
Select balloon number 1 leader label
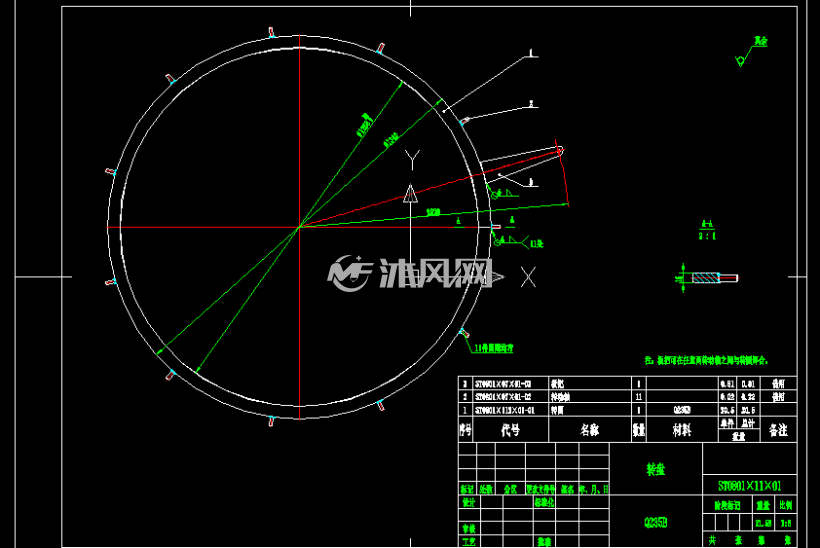[x=531, y=53]
